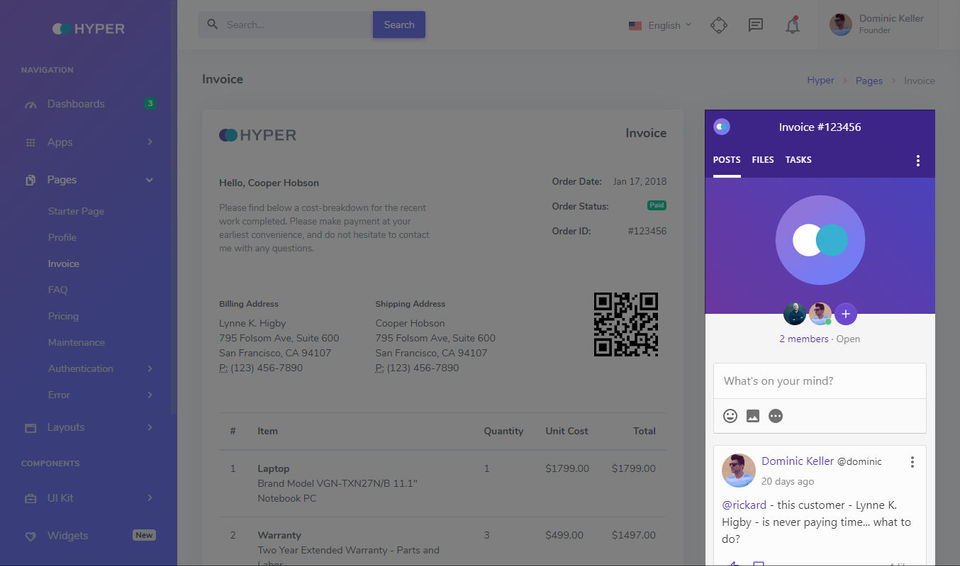Image resolution: width=960 pixels, height=566 pixels.
Task: Click the @rickard mention link
Action: (x=744, y=505)
